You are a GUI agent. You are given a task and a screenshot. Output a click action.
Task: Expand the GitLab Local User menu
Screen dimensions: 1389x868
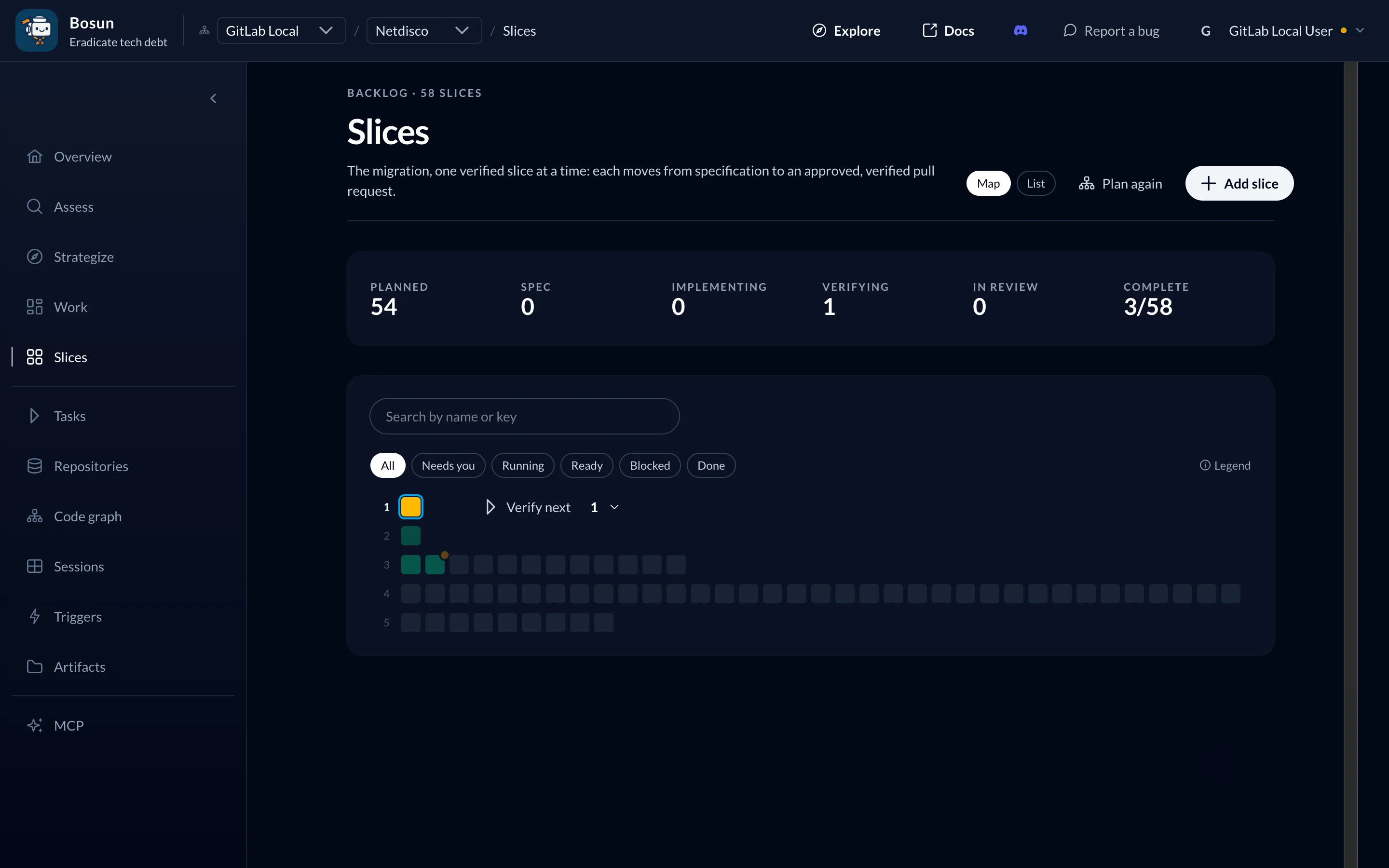1283,30
